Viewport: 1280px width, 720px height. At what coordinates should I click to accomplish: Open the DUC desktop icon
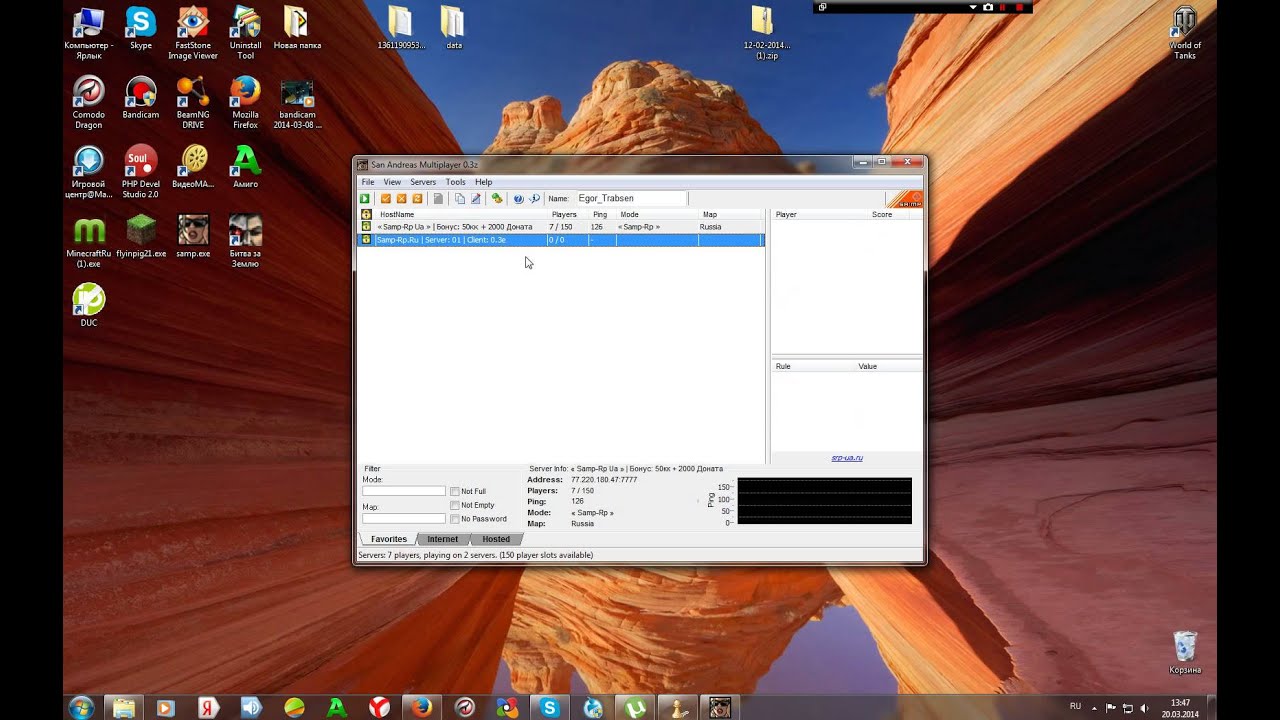pyautogui.click(x=89, y=305)
